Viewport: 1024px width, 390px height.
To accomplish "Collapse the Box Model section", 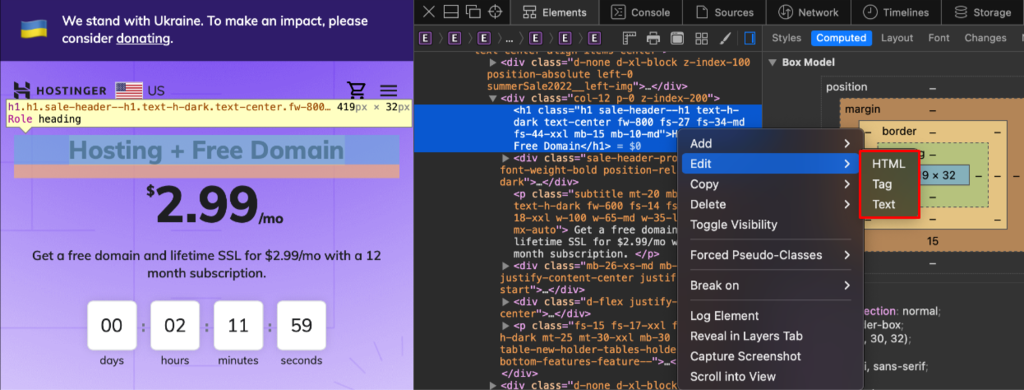I will (x=772, y=63).
